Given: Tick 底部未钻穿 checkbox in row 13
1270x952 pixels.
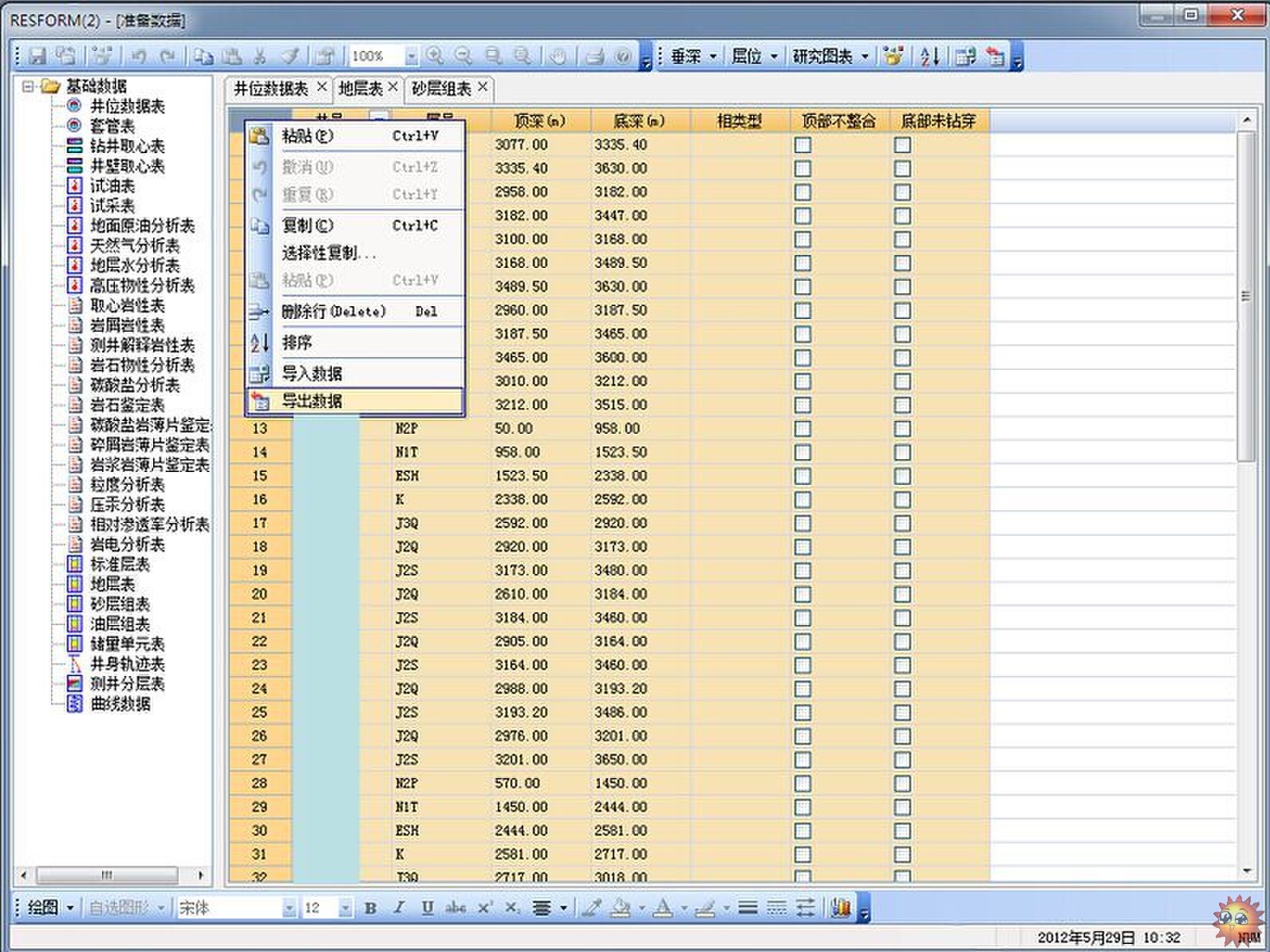Looking at the screenshot, I should pos(902,429).
